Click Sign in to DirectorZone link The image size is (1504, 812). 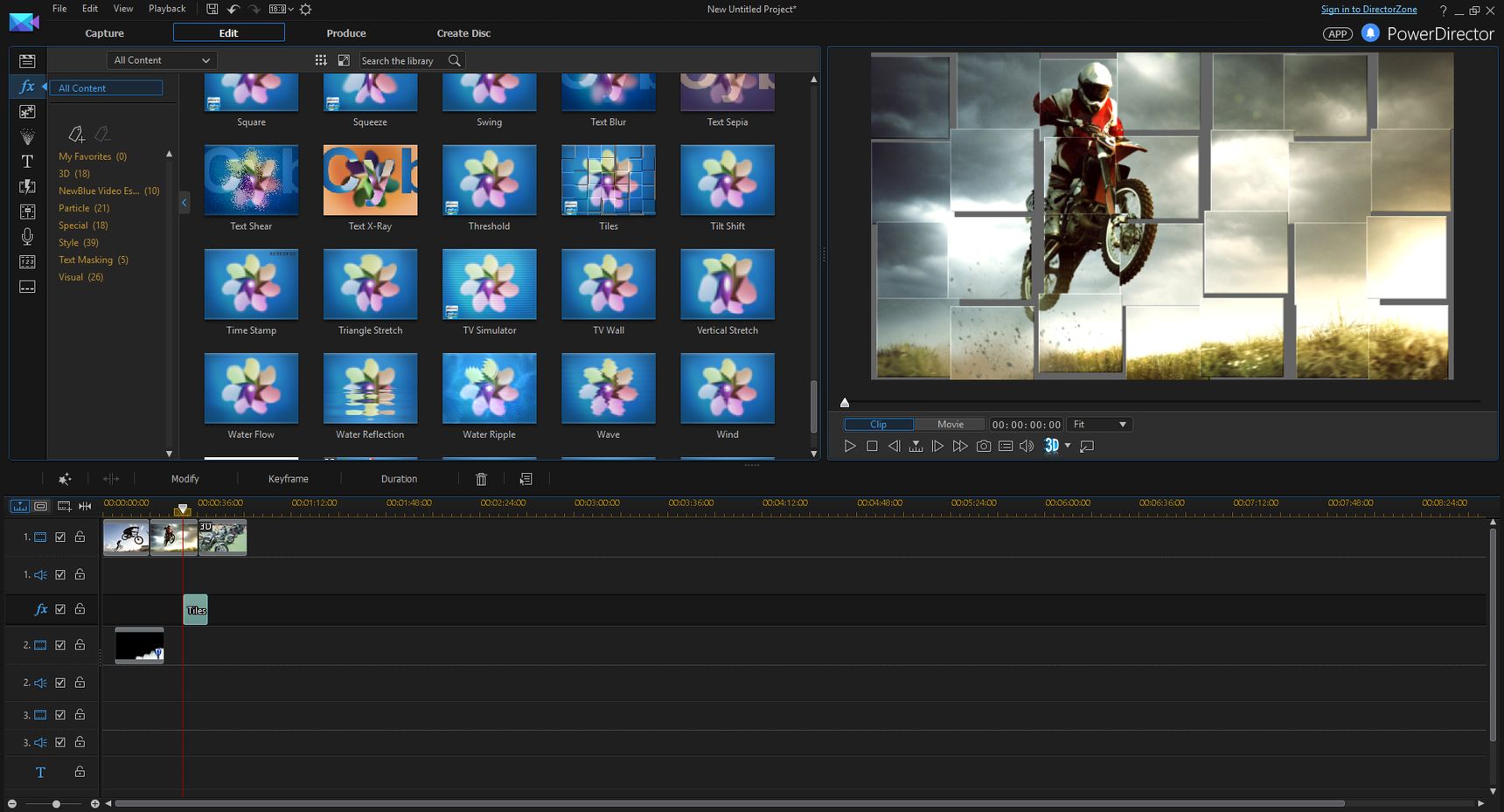[1368, 9]
